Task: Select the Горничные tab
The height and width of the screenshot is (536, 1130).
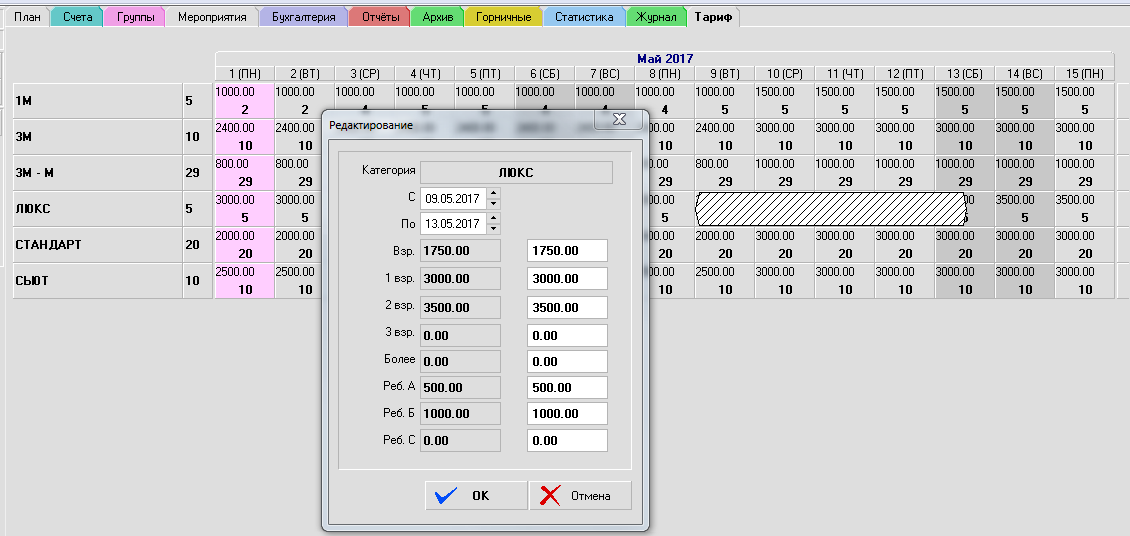Action: (x=503, y=17)
